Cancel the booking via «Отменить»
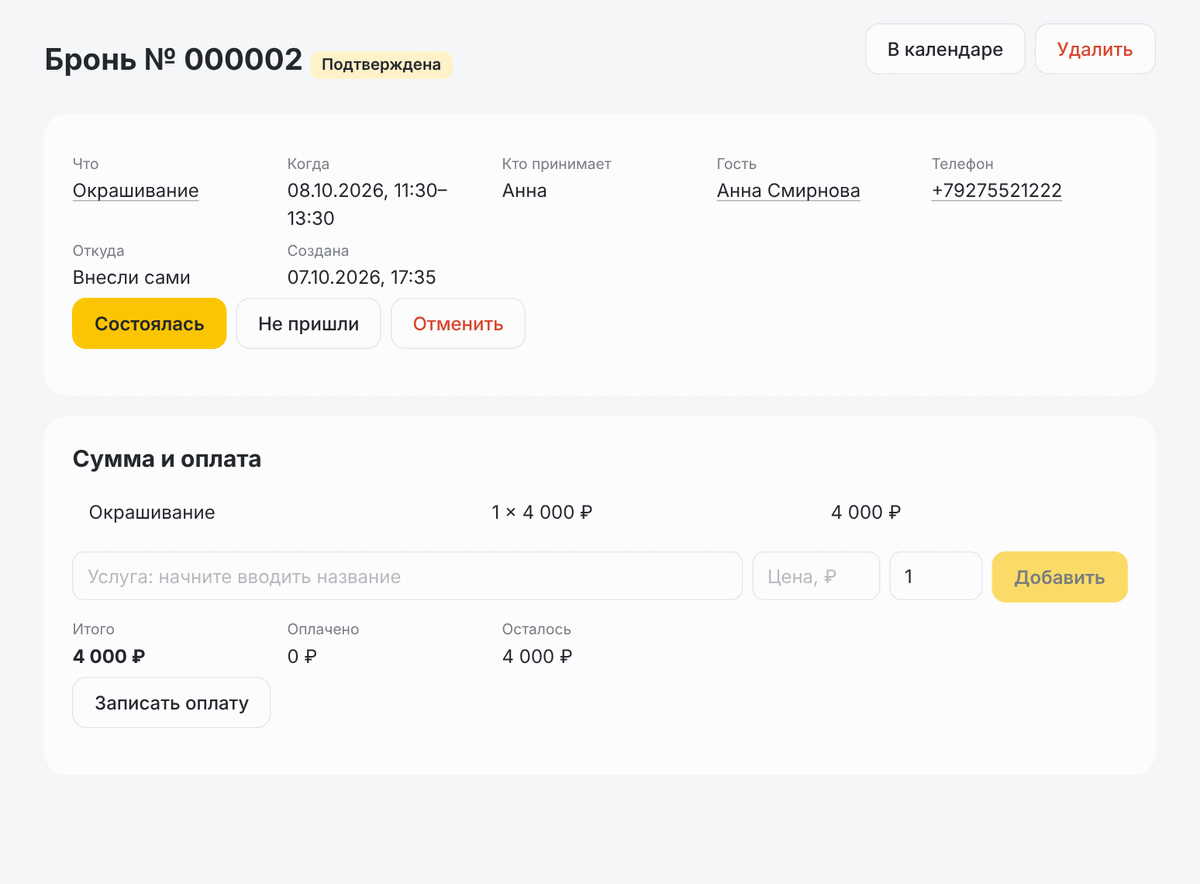 click(458, 324)
